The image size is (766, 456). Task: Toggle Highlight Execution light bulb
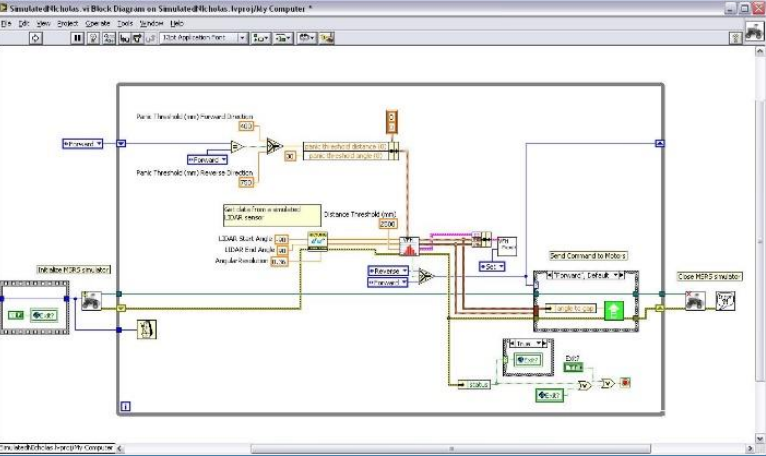point(93,38)
